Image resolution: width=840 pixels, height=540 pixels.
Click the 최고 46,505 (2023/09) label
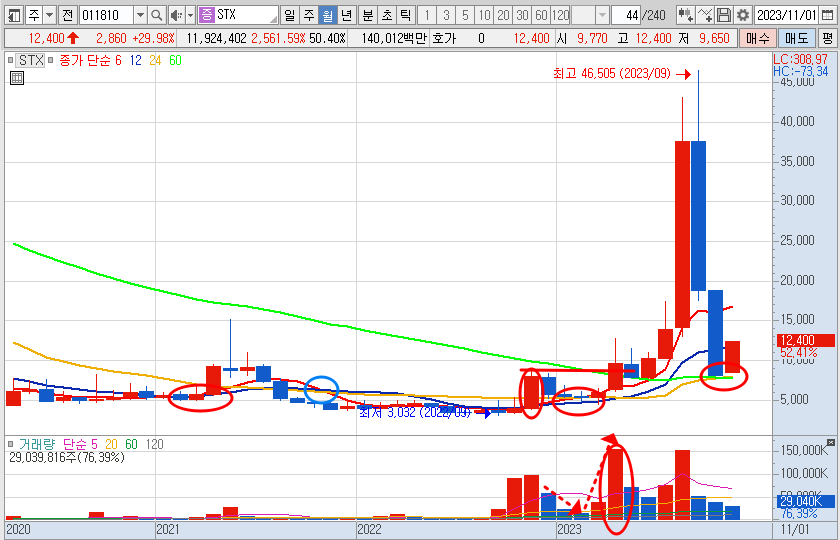(611, 74)
